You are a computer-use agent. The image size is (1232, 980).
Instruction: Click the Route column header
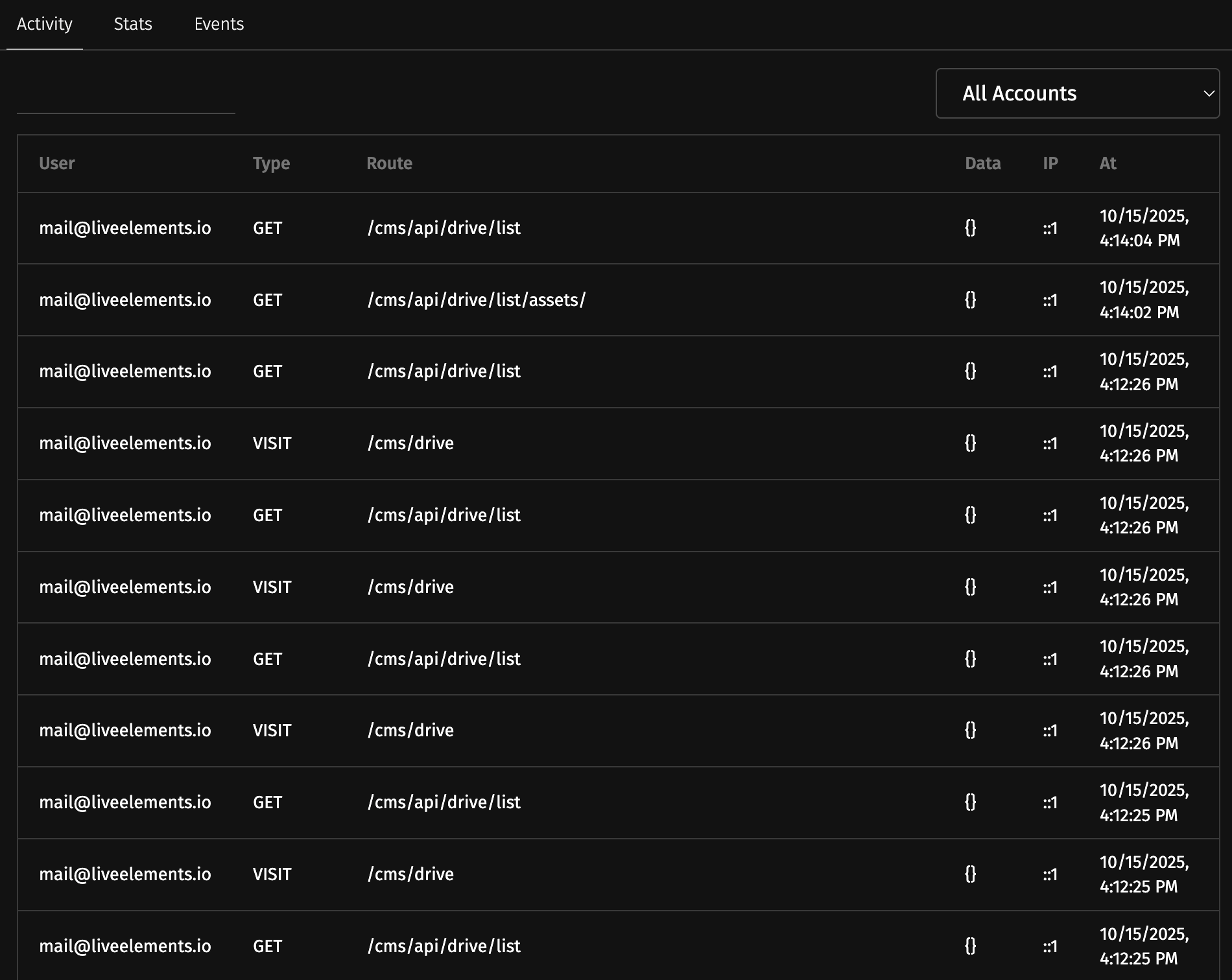389,163
